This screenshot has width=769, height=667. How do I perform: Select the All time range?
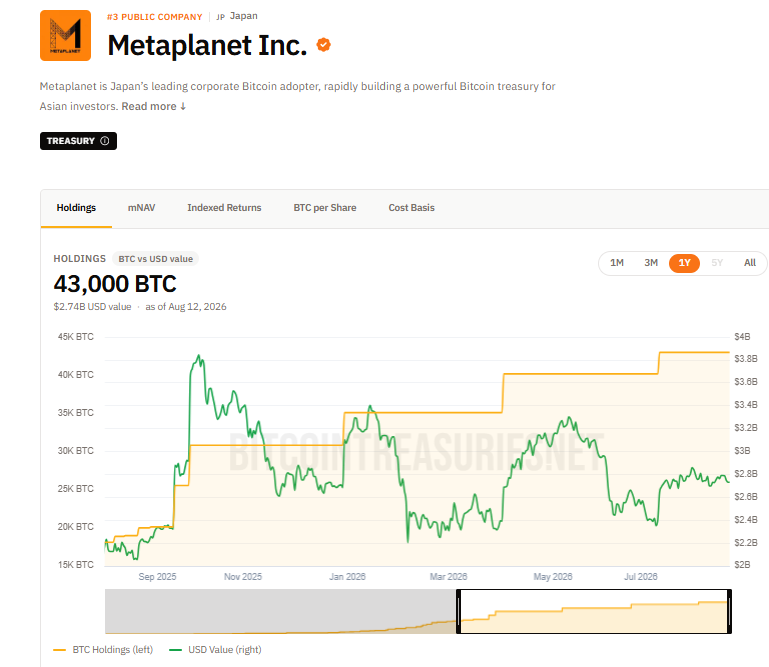click(749, 263)
